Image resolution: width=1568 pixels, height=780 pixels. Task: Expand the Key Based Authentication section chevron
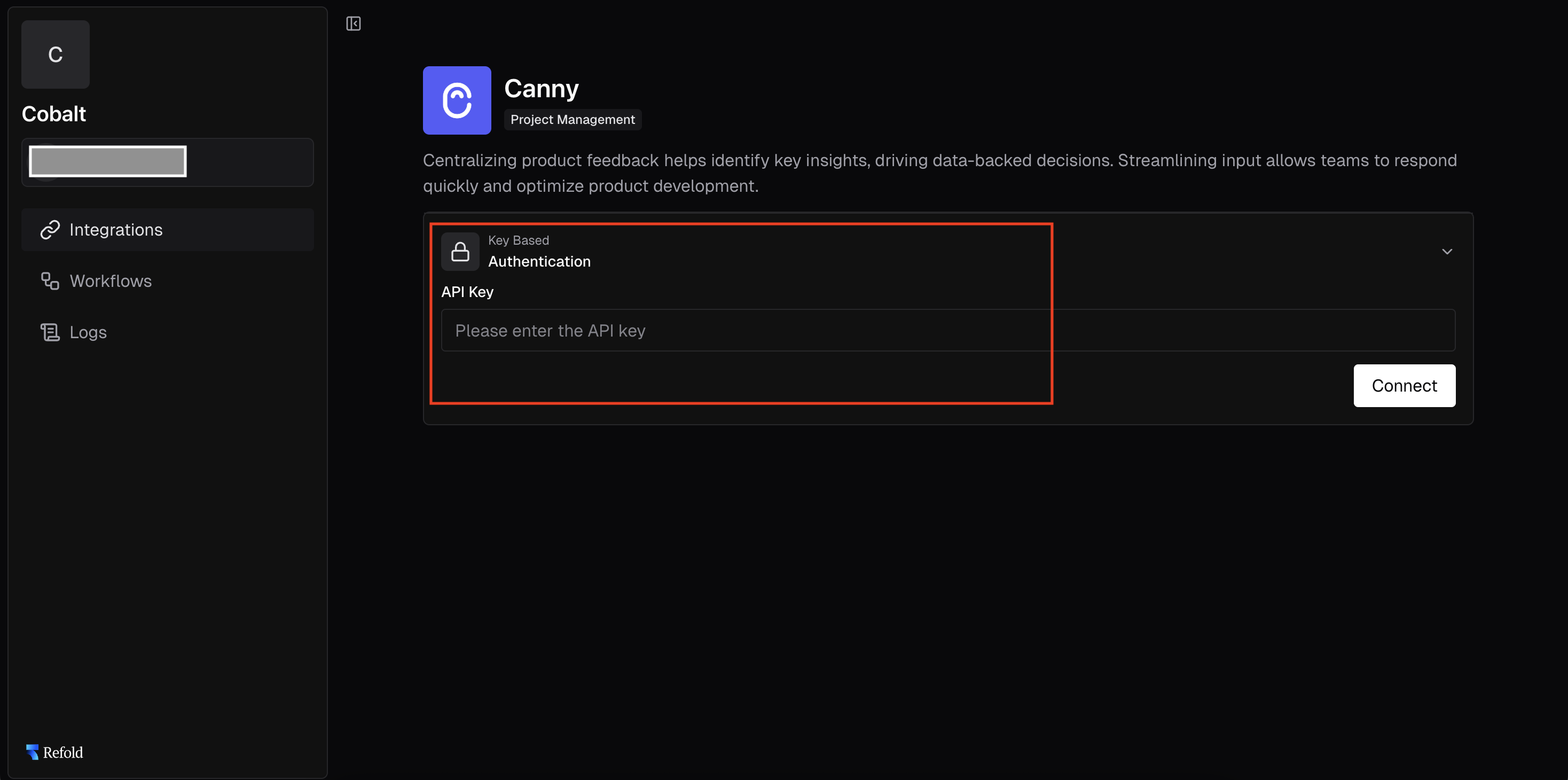1447,251
